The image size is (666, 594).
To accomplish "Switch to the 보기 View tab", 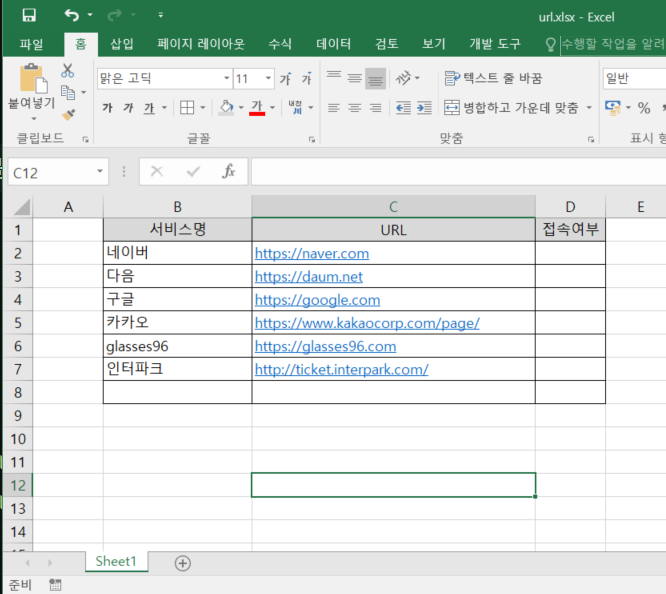I will coord(433,44).
